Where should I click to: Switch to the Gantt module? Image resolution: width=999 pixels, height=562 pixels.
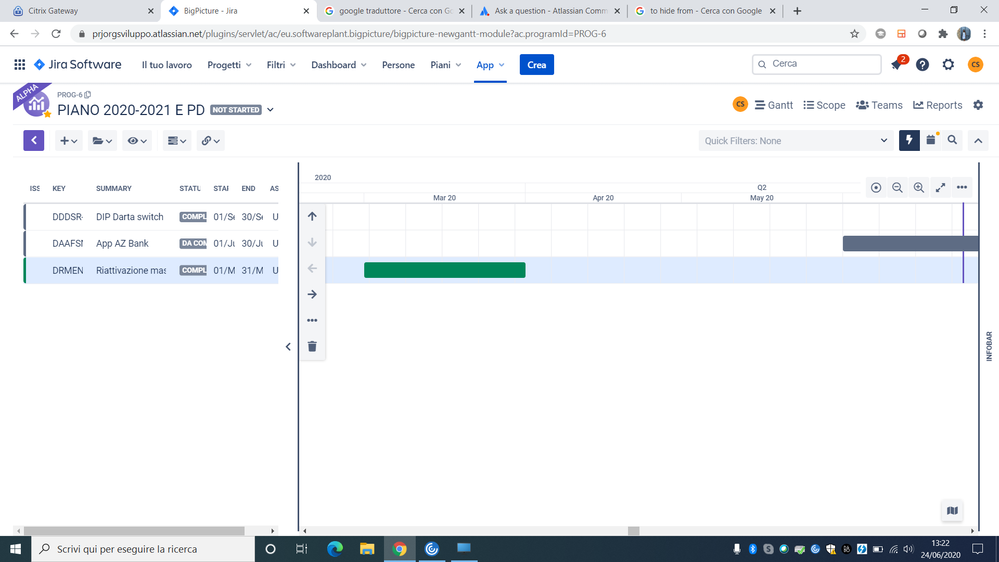point(773,105)
